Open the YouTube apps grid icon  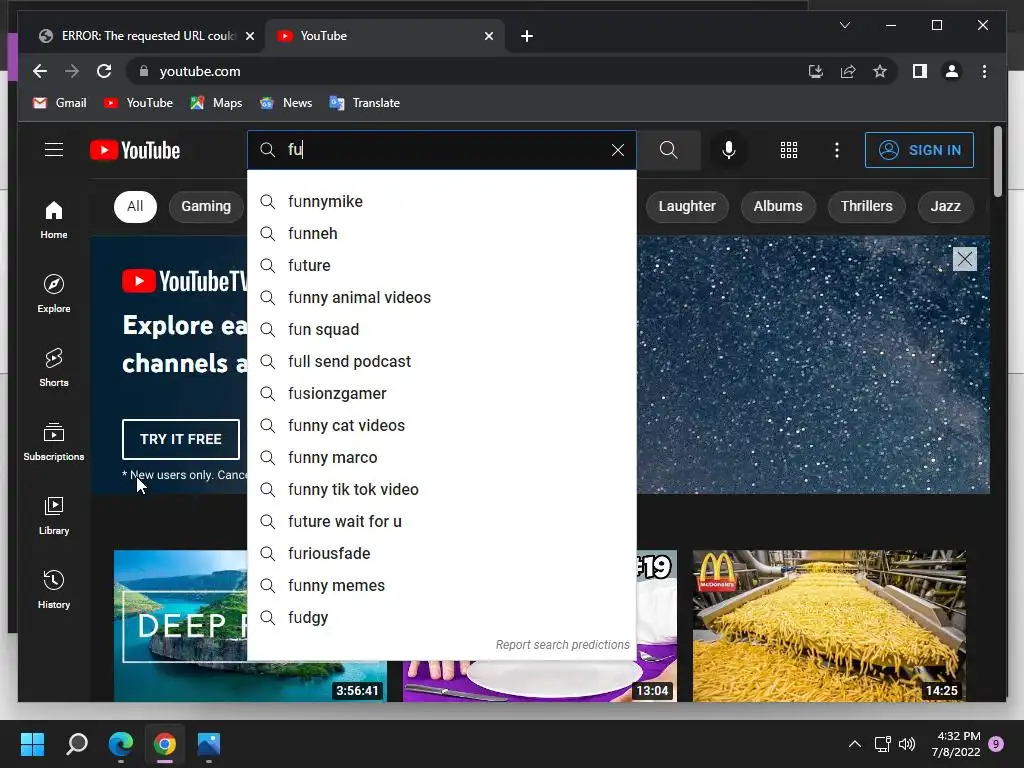789,150
